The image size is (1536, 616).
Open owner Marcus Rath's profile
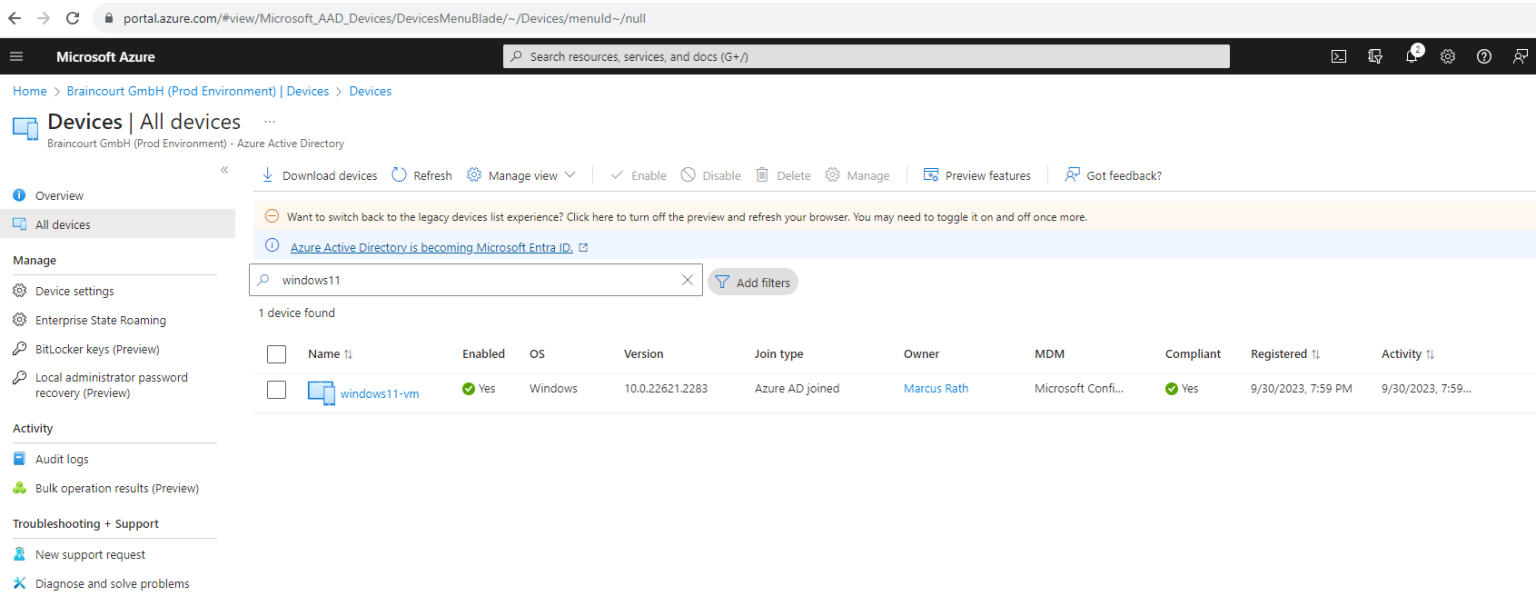(x=935, y=389)
